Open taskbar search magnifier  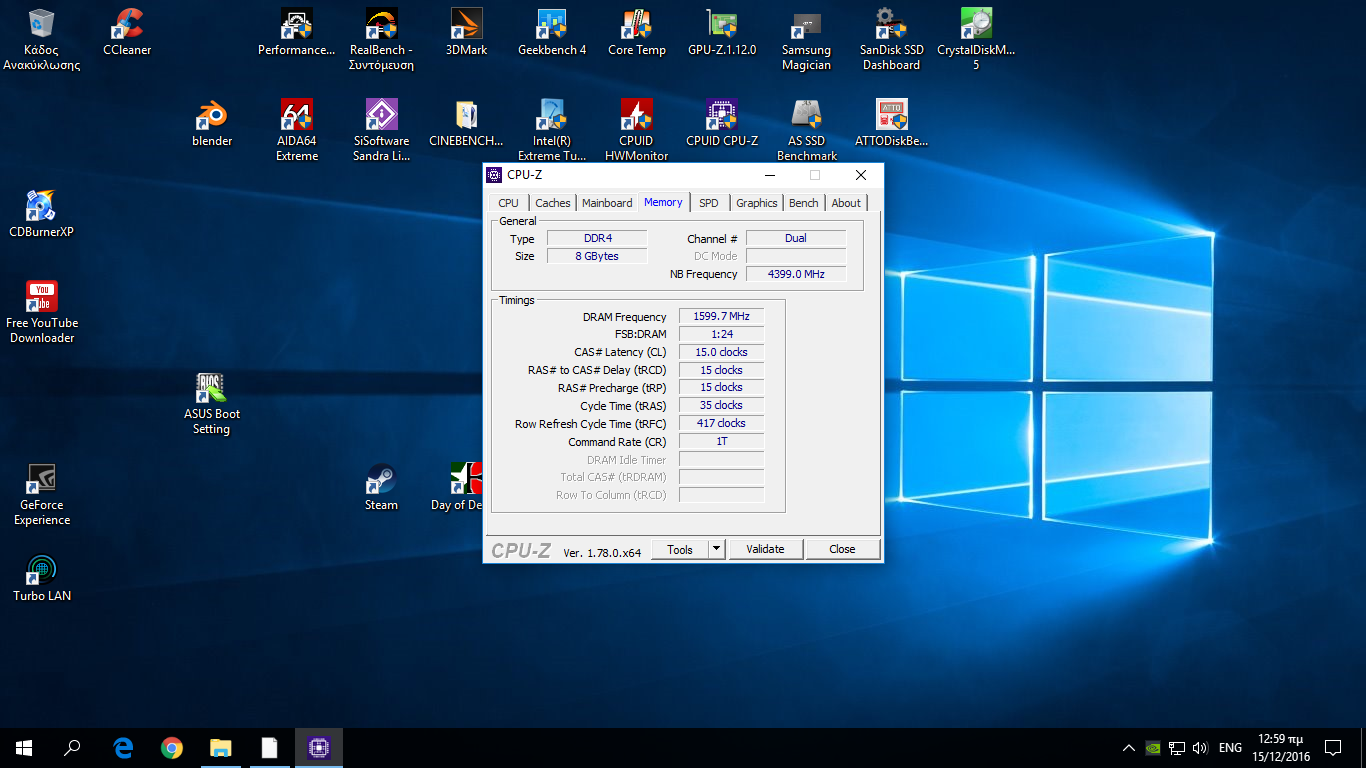(x=72, y=748)
